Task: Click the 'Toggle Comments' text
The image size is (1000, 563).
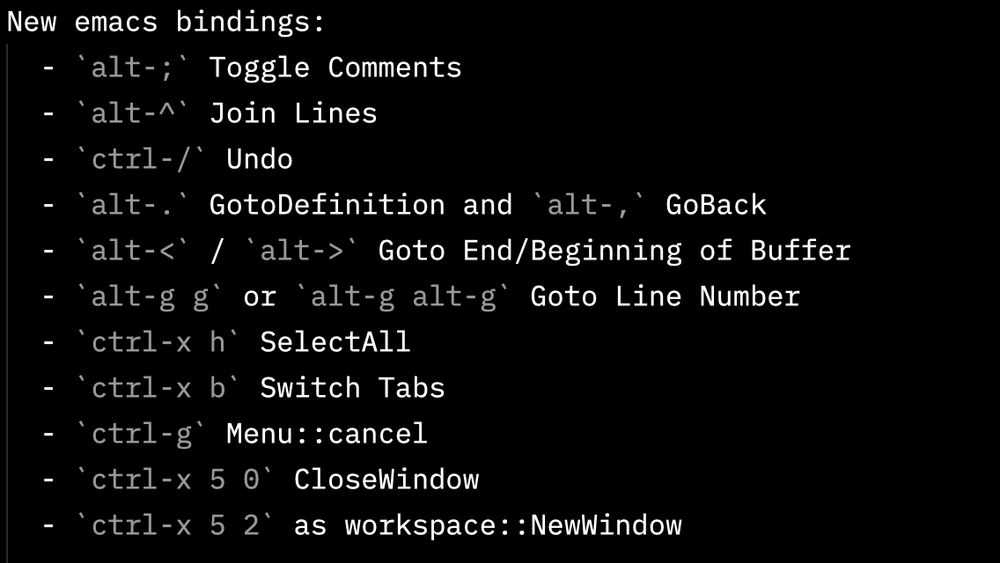Action: point(335,68)
